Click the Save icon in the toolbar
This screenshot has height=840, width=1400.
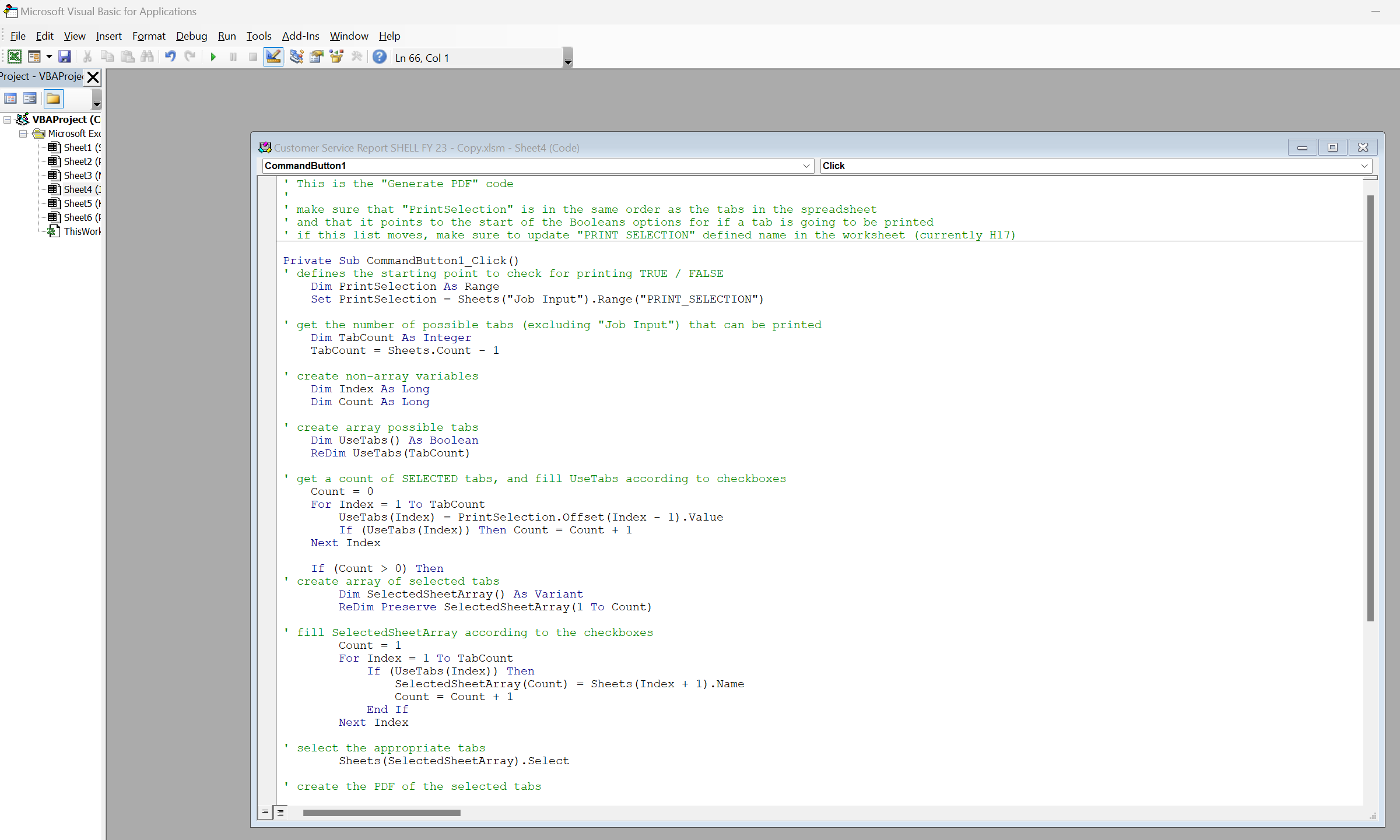click(63, 57)
